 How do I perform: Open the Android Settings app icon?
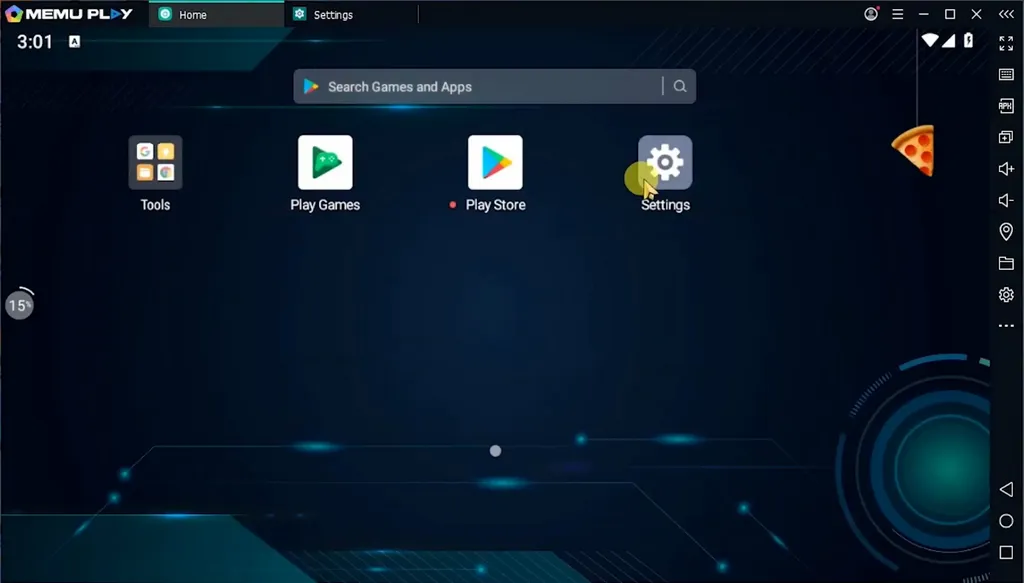(x=665, y=163)
